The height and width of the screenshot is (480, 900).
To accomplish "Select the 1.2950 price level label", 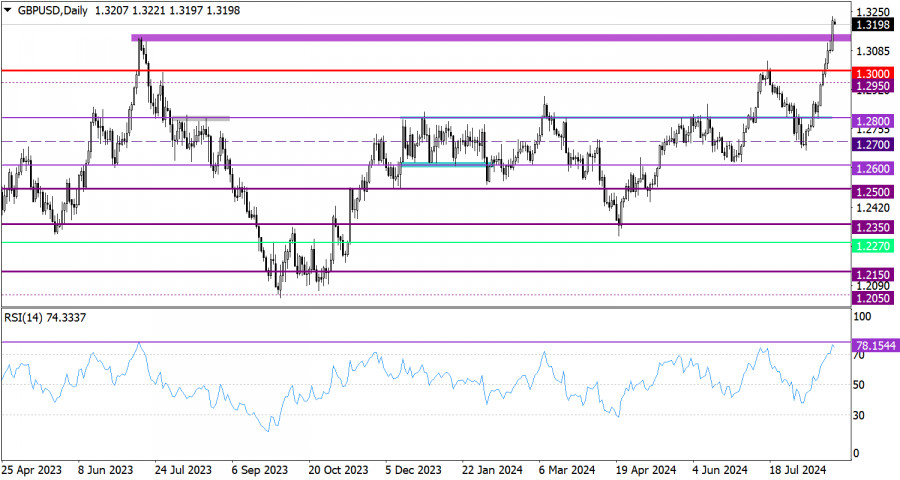I will 873,86.
